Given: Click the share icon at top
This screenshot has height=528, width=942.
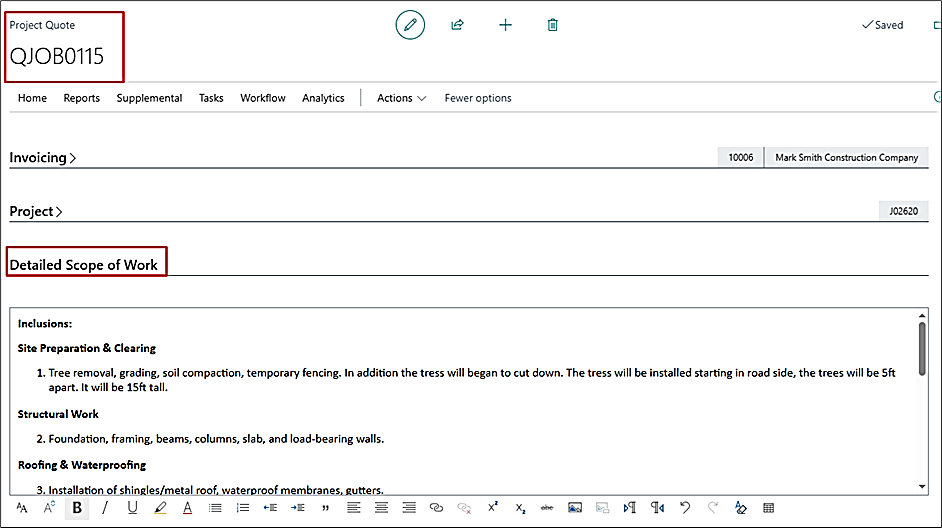Looking at the screenshot, I should (x=458, y=25).
